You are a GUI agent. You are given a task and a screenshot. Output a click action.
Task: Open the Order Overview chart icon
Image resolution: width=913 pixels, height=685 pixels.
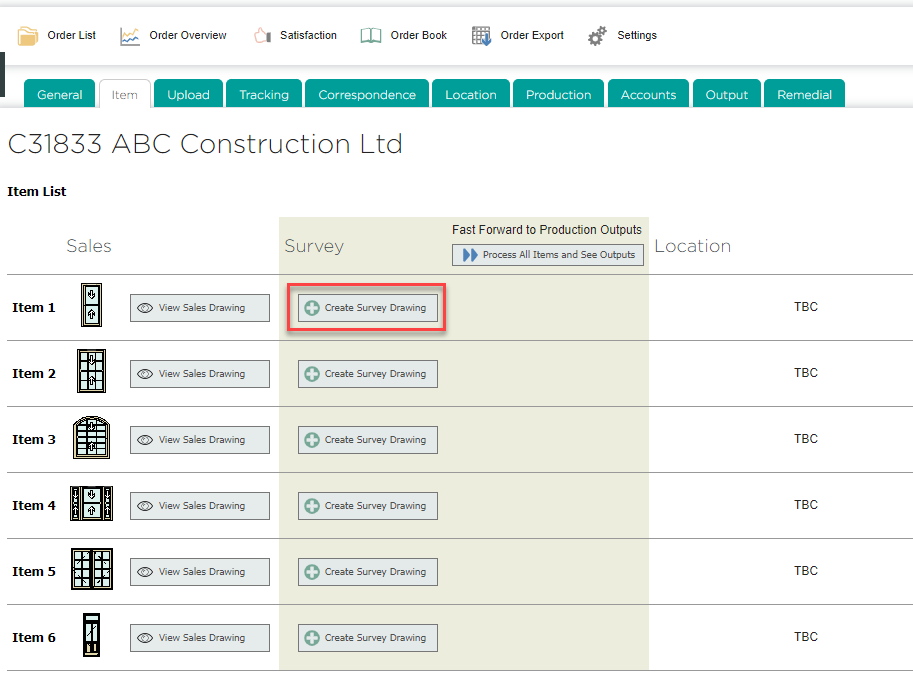(130, 36)
